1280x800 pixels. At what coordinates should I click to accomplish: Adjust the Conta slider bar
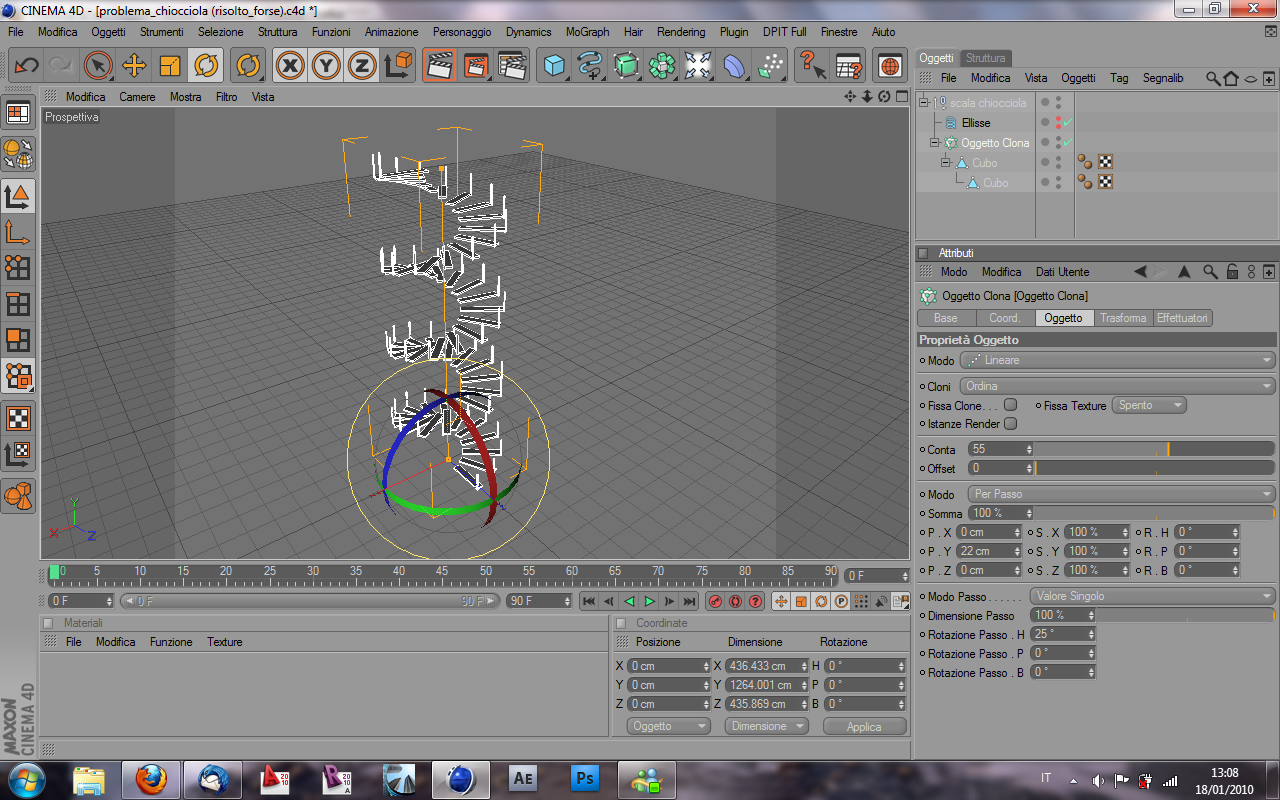click(x=1155, y=449)
